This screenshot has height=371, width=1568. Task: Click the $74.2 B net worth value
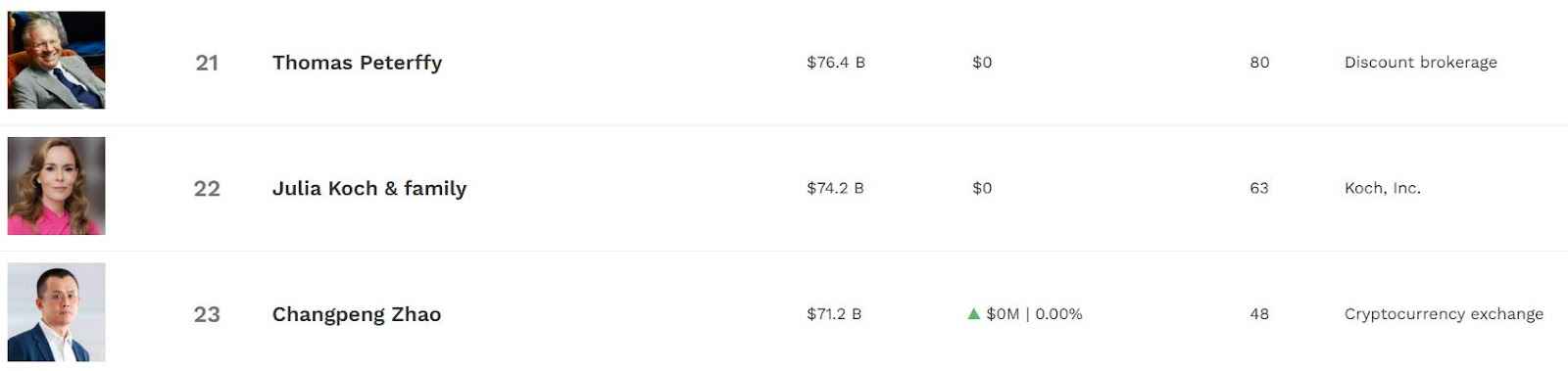point(835,188)
